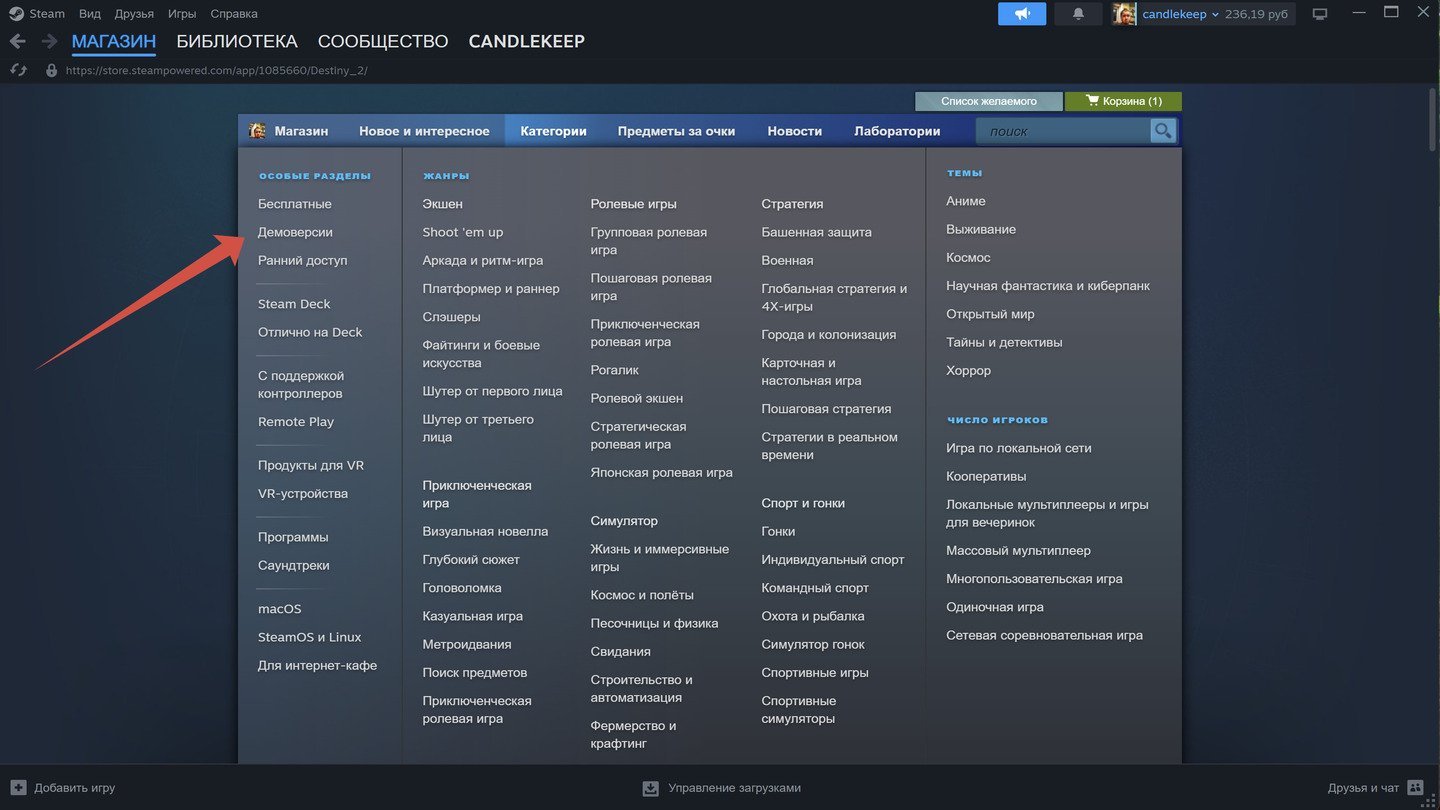
Task: Expand the candlekeep account dropdown
Action: 1215,14
